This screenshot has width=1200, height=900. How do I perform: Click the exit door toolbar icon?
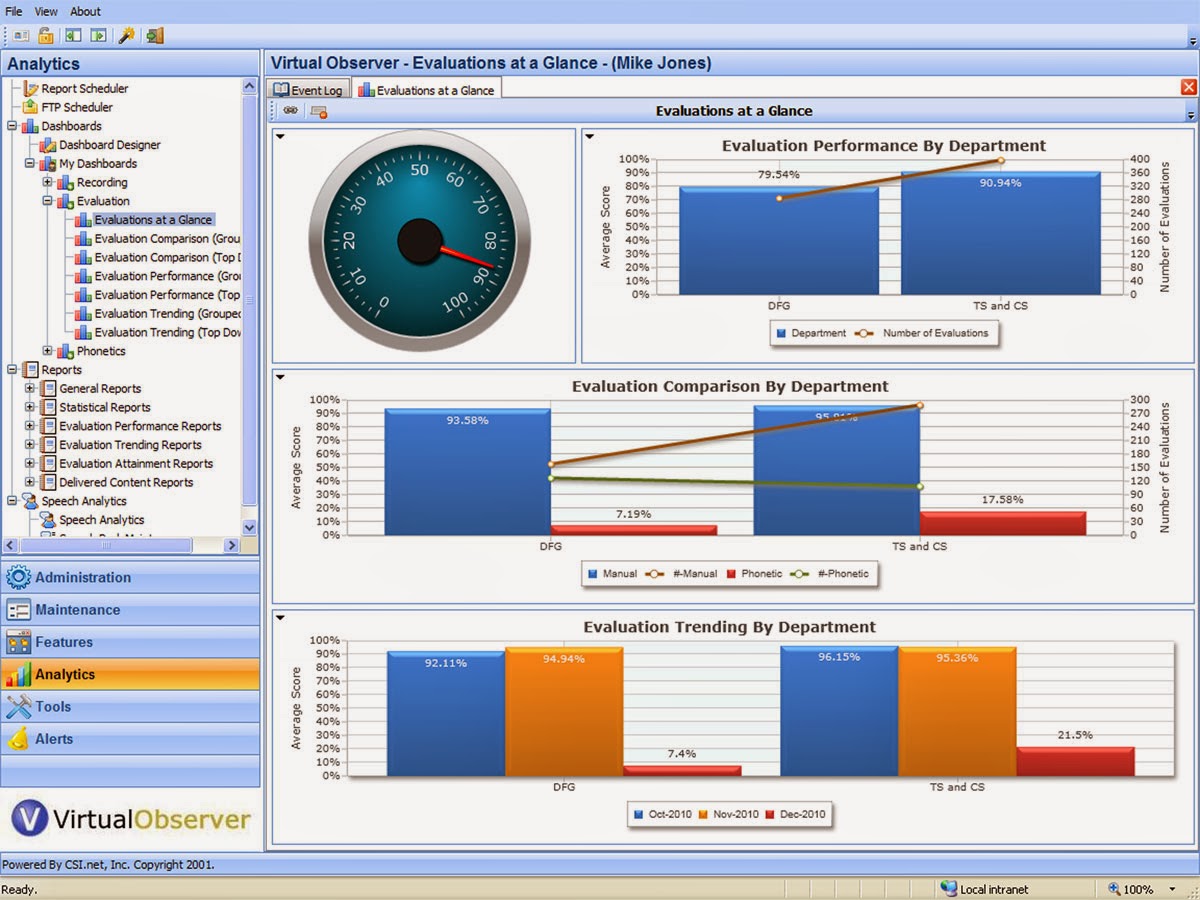[x=154, y=36]
